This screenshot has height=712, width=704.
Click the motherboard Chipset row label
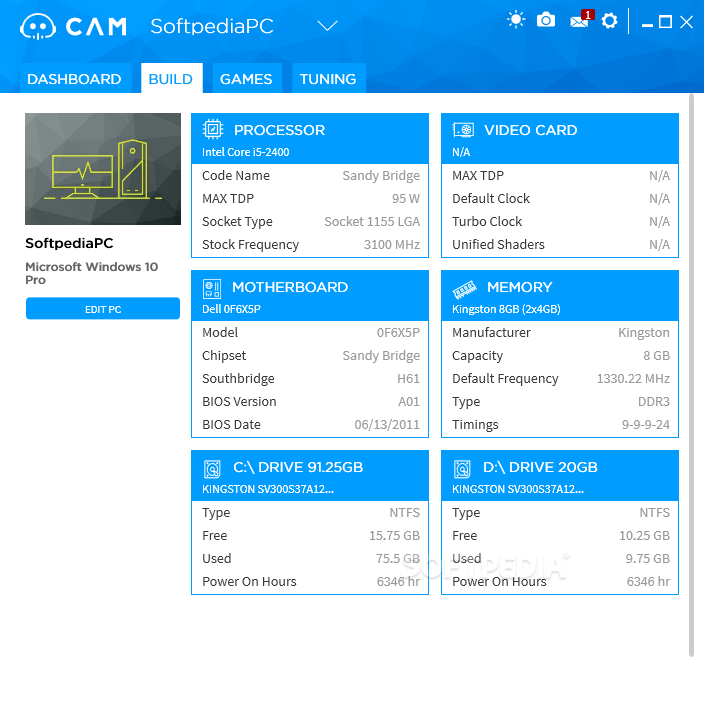click(x=224, y=356)
